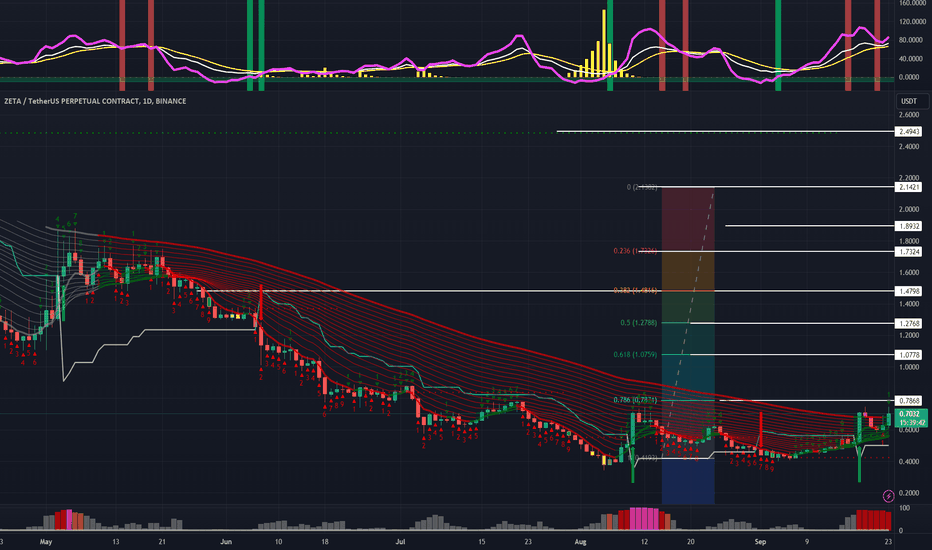Click the 0.4000 price axis tick
932x550 pixels.
tap(909, 461)
